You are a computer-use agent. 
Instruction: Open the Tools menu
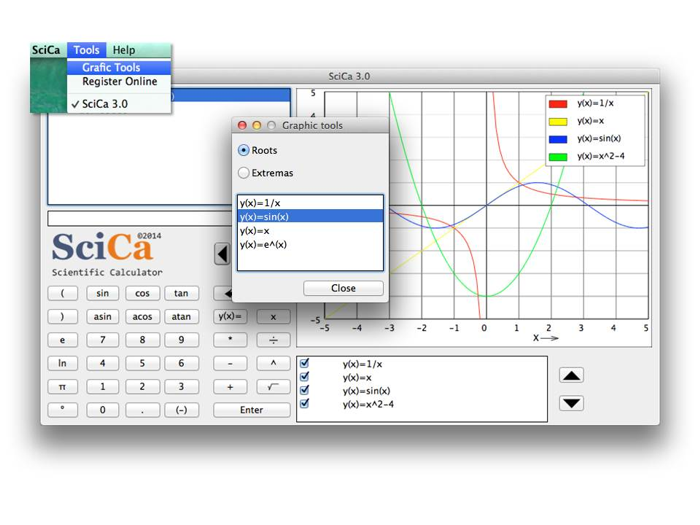pyautogui.click(x=87, y=50)
